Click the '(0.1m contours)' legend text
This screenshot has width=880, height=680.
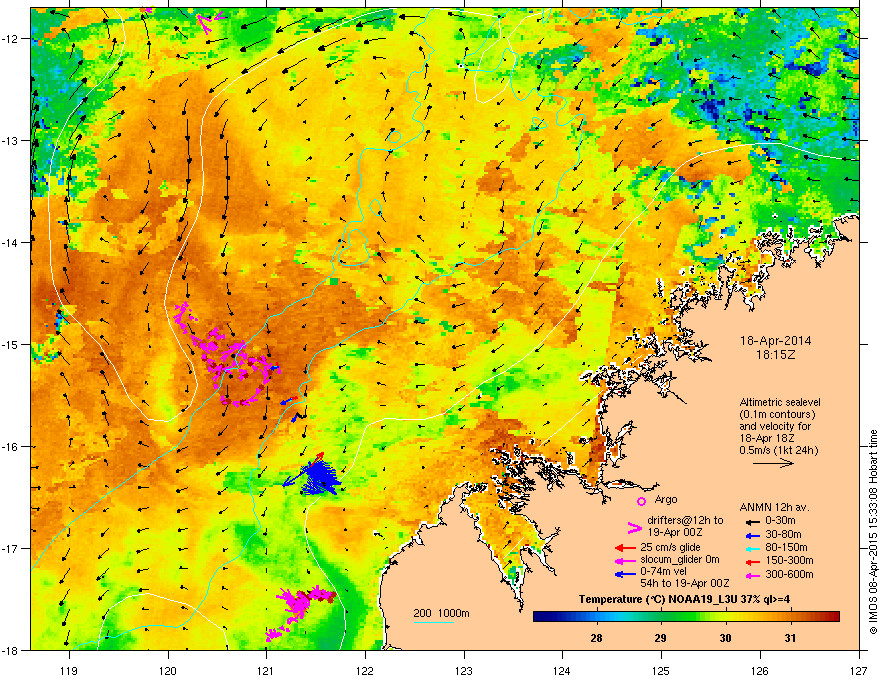coord(777,415)
